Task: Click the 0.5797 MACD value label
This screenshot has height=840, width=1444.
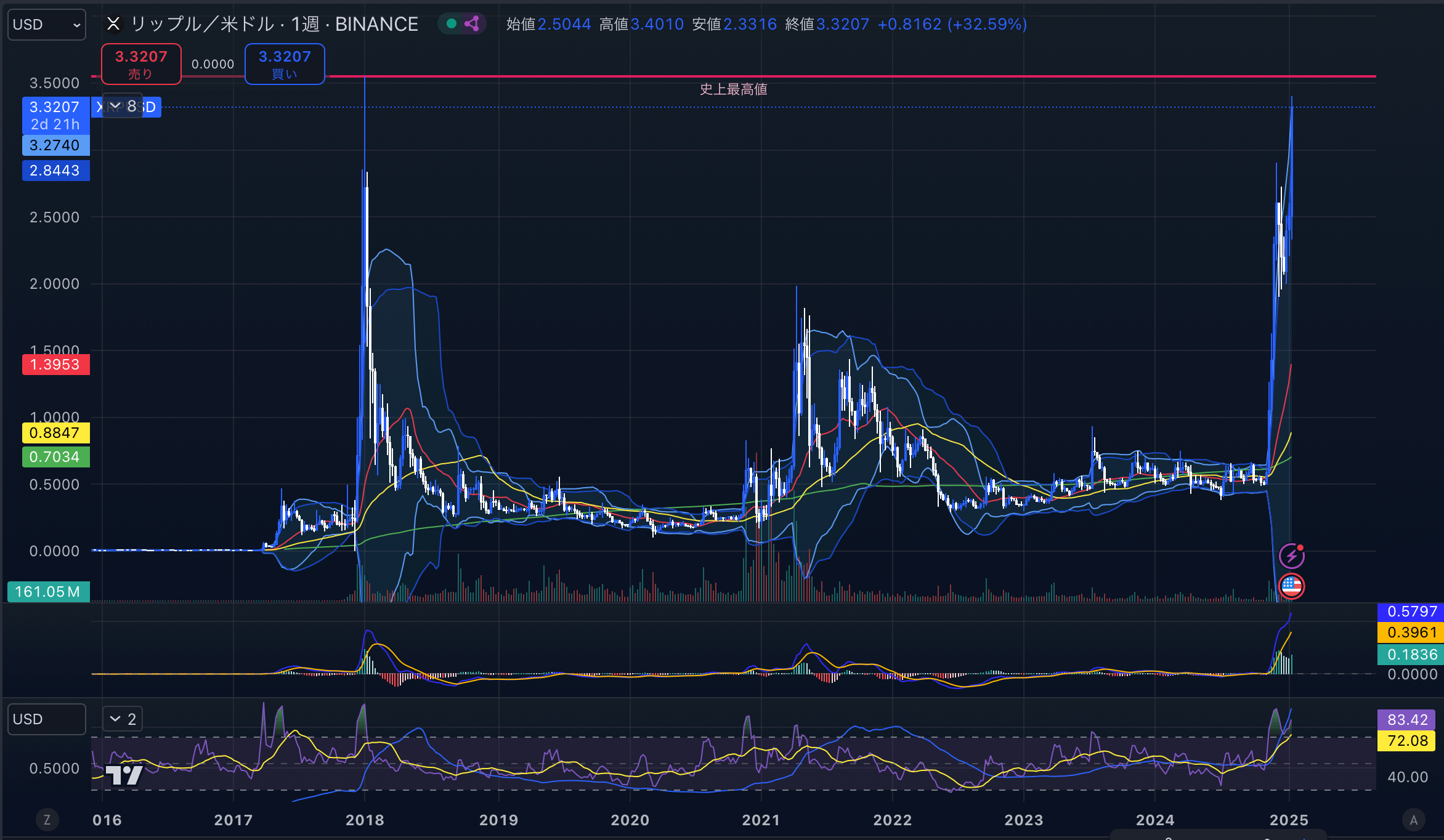Action: (1411, 612)
